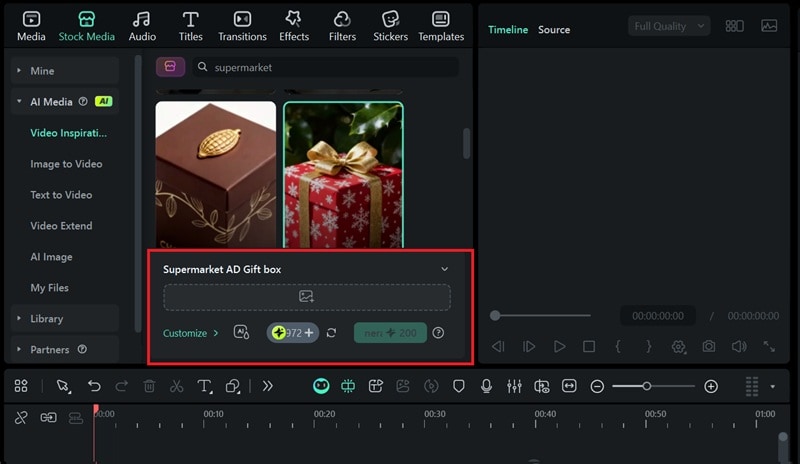The width and height of the screenshot is (800, 464).
Task: Show more timeline tools
Action: 267,386
